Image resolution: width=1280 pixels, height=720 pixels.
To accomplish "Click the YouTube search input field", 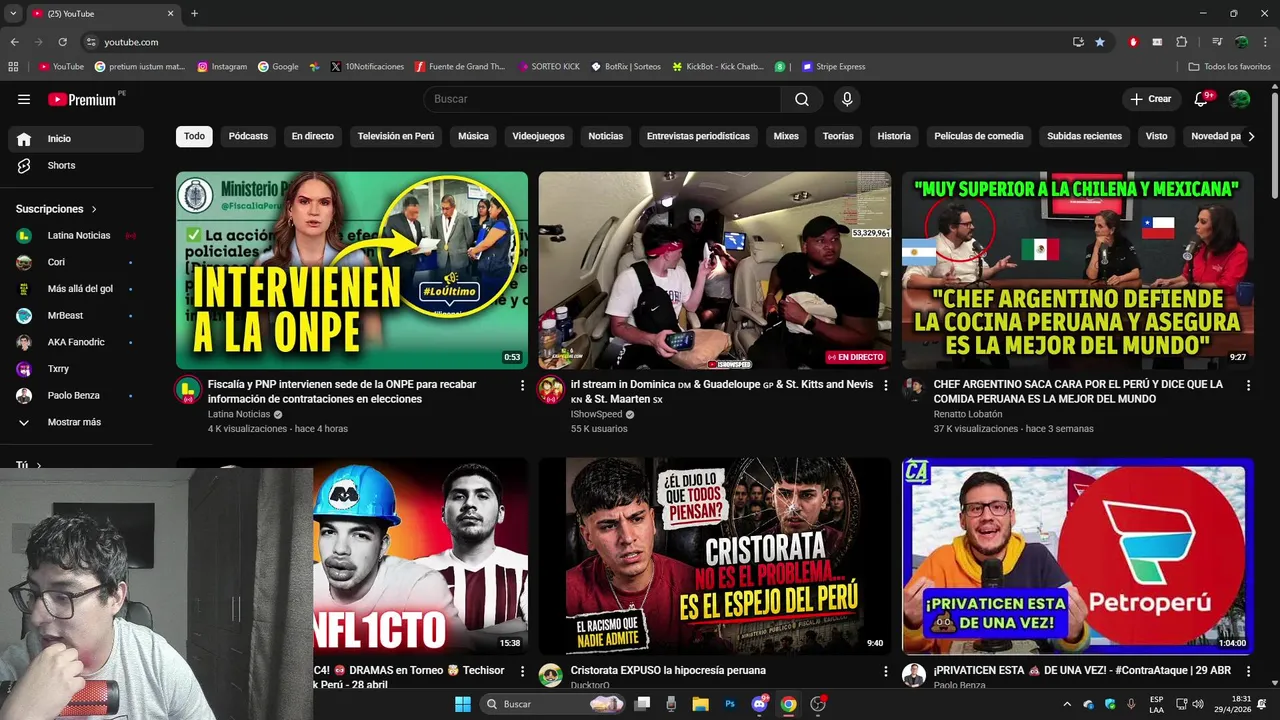I will 603,99.
